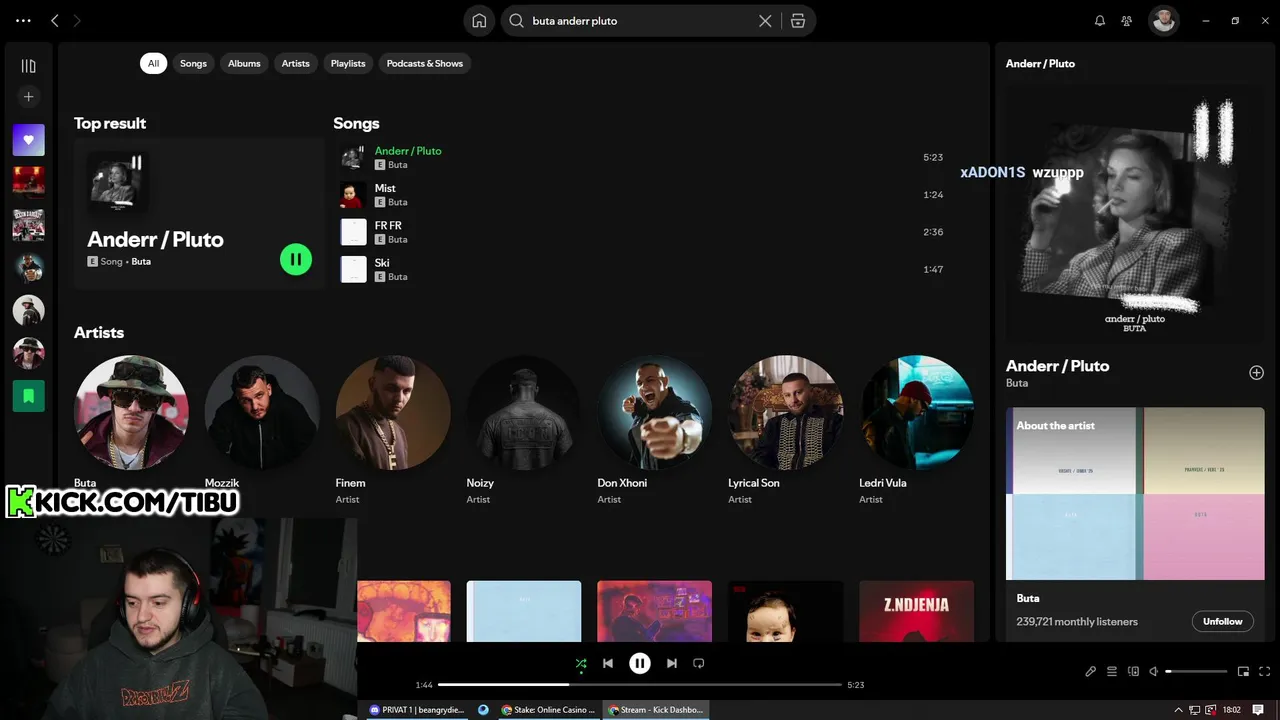Click the Create playlist plus icon

(x=28, y=97)
